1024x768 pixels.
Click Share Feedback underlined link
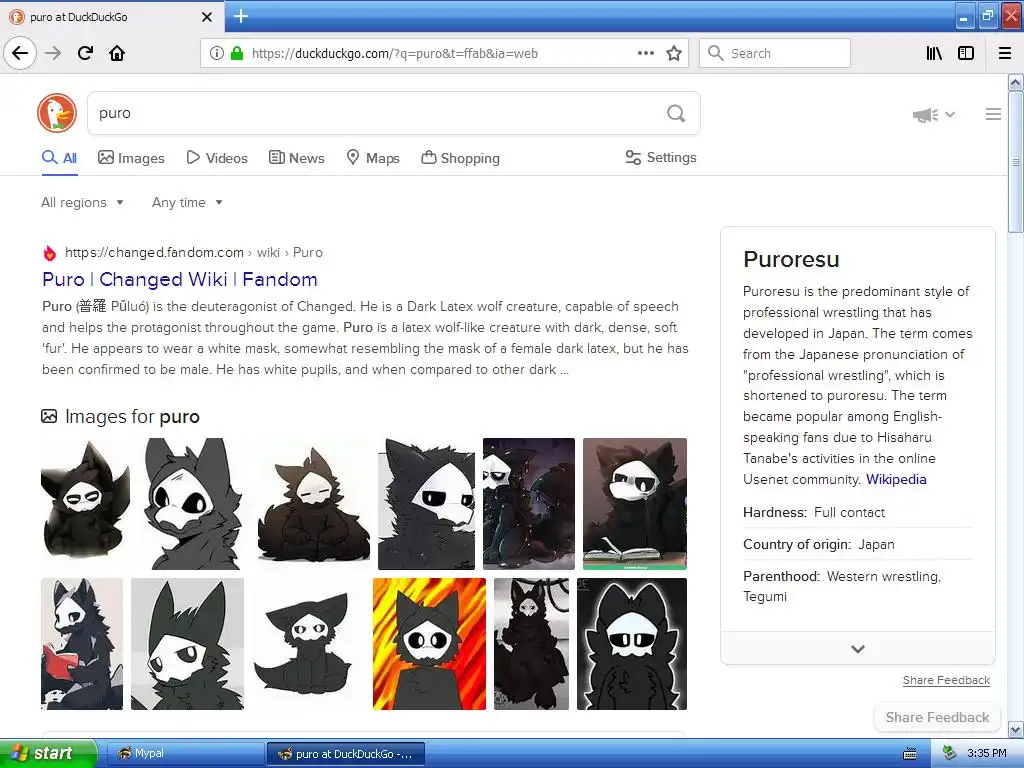(946, 680)
